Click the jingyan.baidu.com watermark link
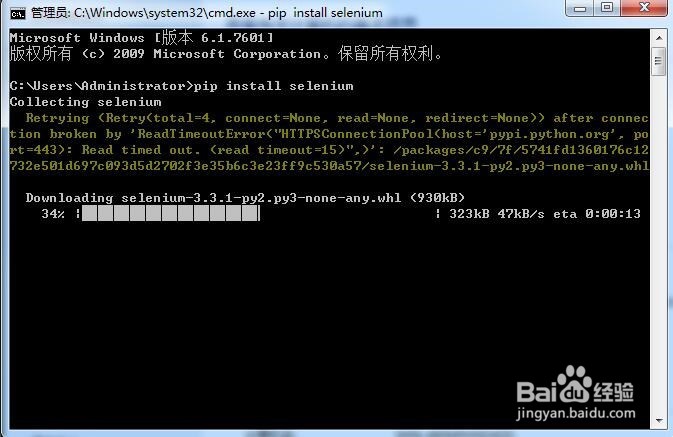Screen dimensions: 673x437 [576, 413]
